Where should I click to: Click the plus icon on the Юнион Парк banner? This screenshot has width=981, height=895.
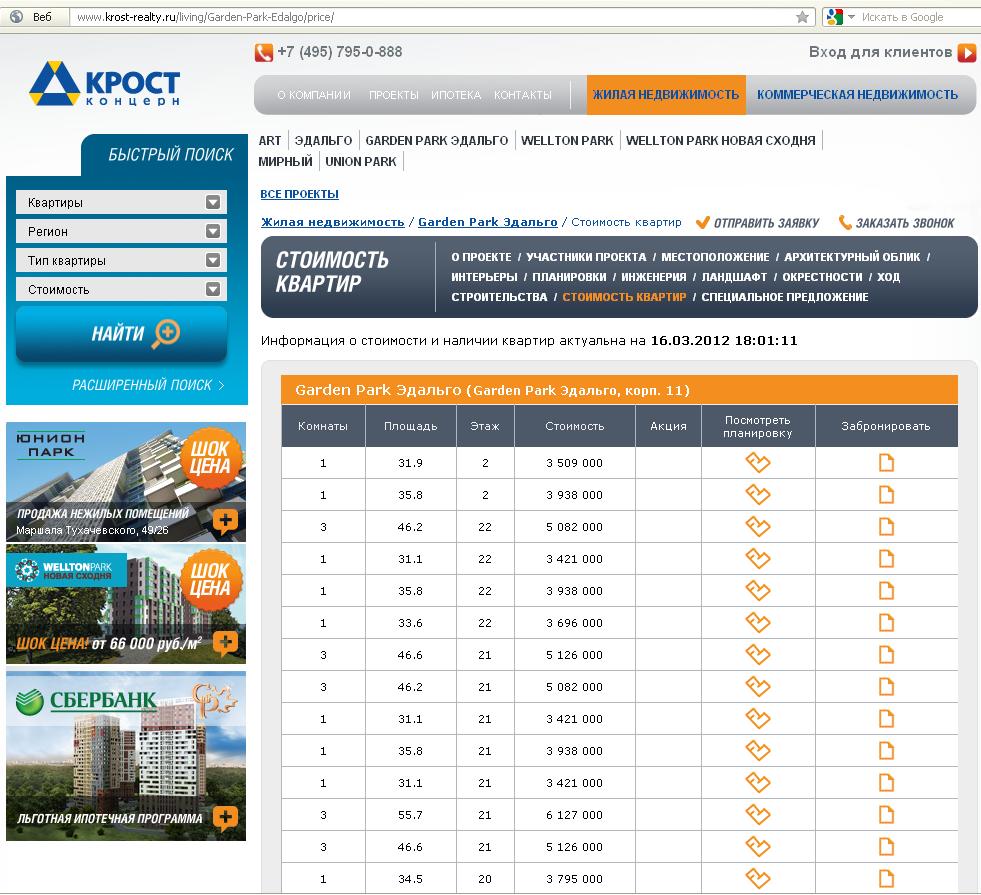[225, 520]
